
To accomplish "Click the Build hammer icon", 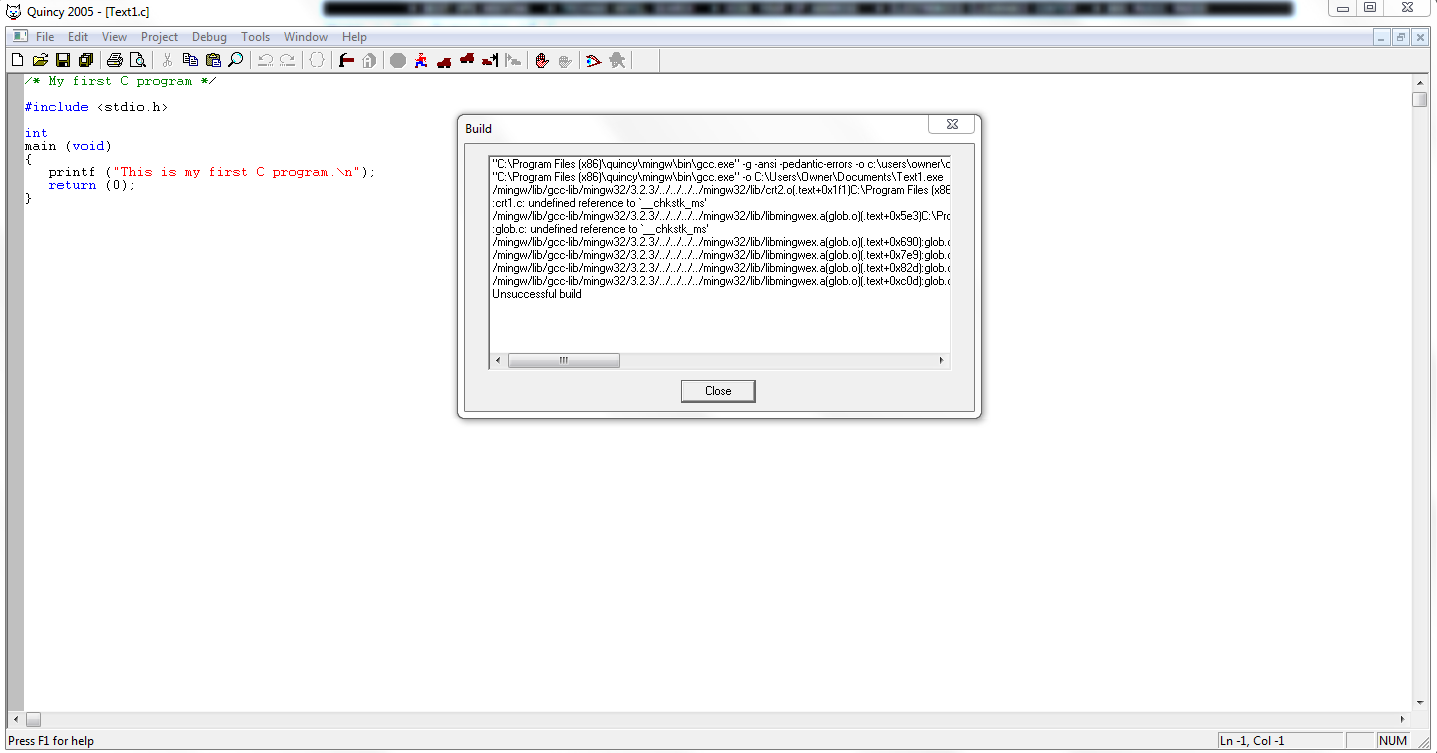I will pyautogui.click(x=345, y=60).
